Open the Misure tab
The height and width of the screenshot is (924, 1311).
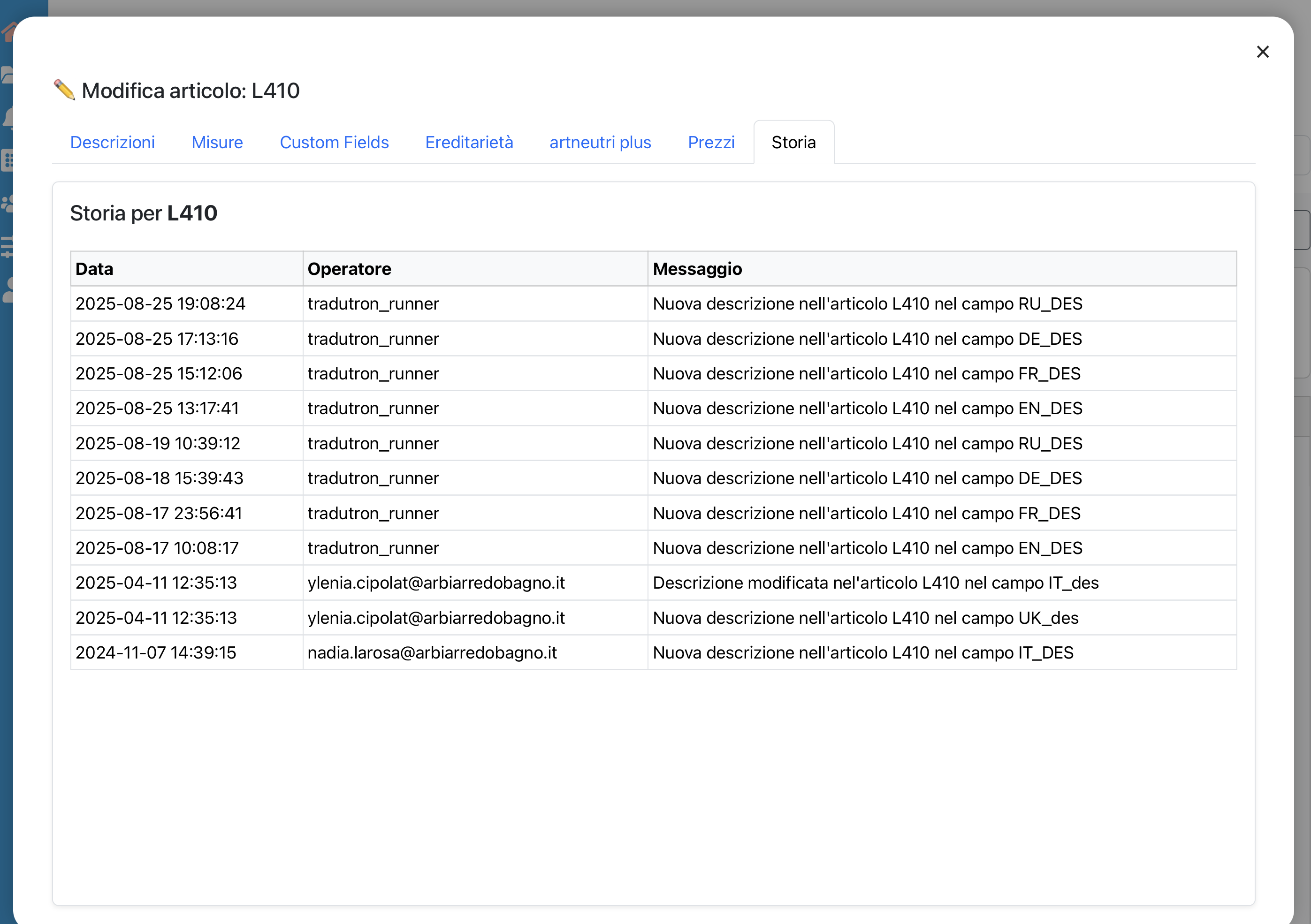tap(217, 142)
